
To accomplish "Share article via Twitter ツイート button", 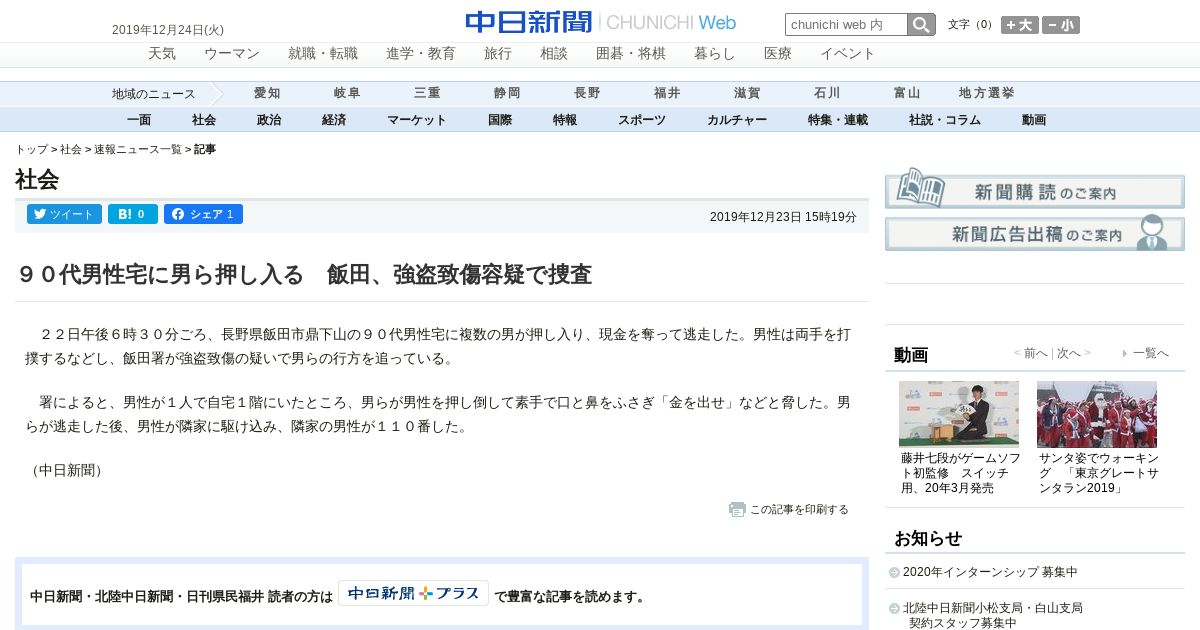I will pos(64,214).
